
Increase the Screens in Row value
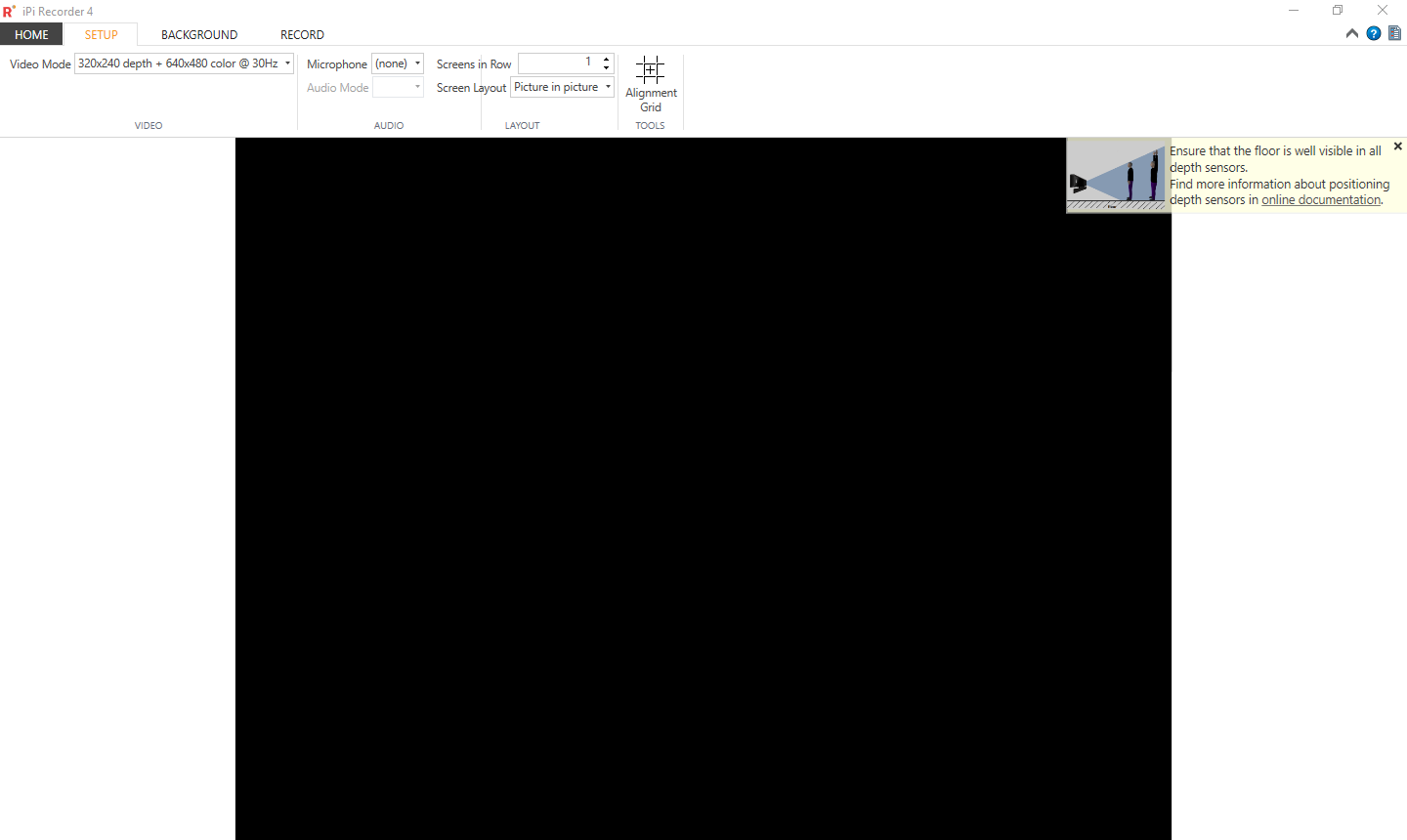click(x=607, y=59)
